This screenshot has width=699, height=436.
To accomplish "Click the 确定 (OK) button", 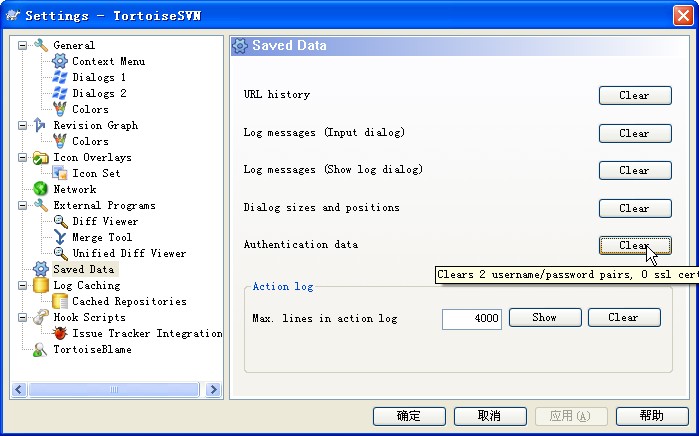I will (x=409, y=416).
